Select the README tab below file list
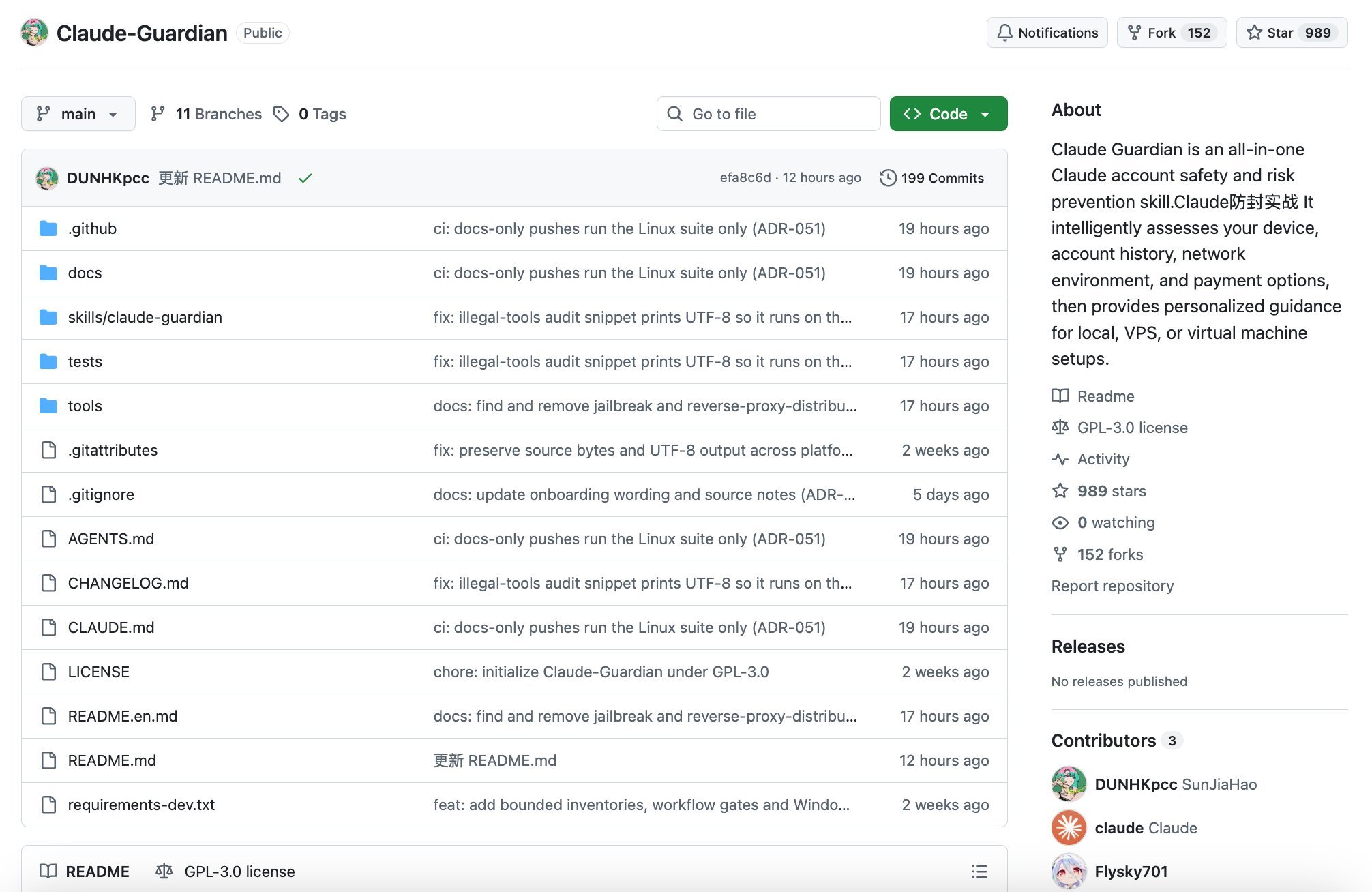1372x892 pixels. point(85,872)
